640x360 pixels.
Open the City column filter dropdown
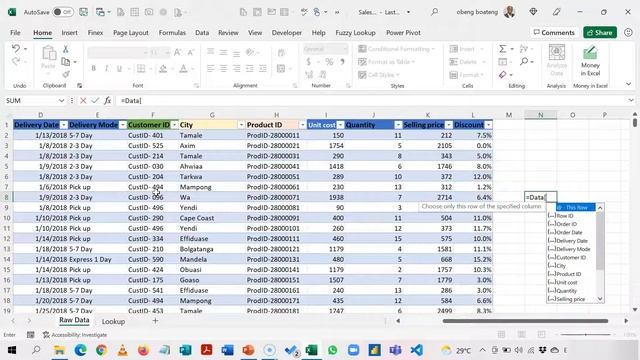click(241, 125)
